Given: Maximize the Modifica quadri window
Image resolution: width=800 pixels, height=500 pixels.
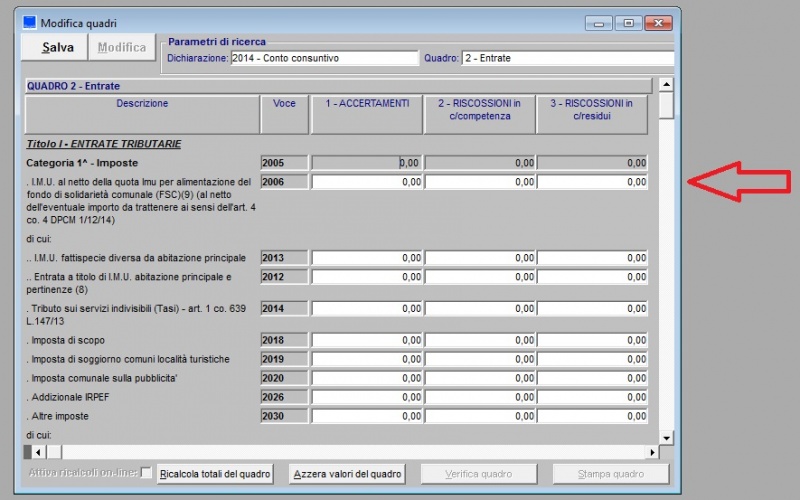Looking at the screenshot, I should [629, 22].
